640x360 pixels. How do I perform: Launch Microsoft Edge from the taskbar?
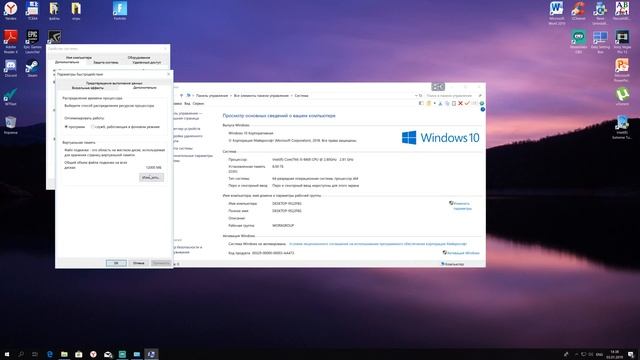[x=50, y=354]
